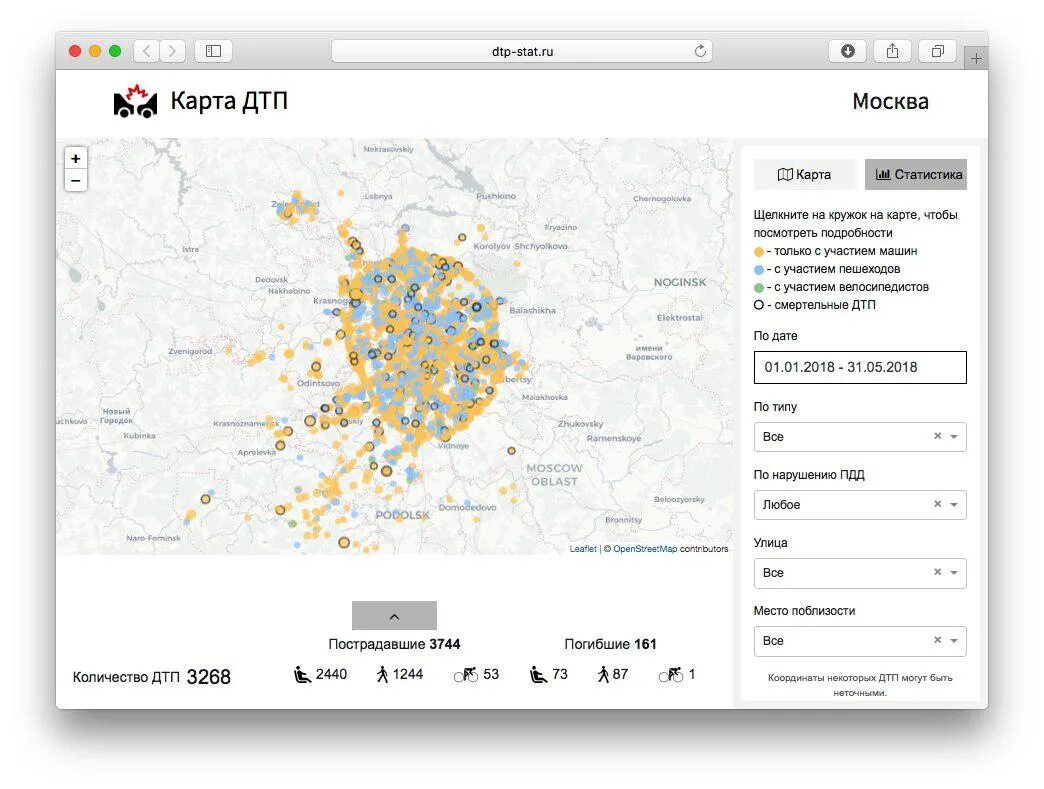Open the По типу dropdown showing Все
Viewport: 1044px width, 789px height.
pyautogui.click(x=956, y=436)
